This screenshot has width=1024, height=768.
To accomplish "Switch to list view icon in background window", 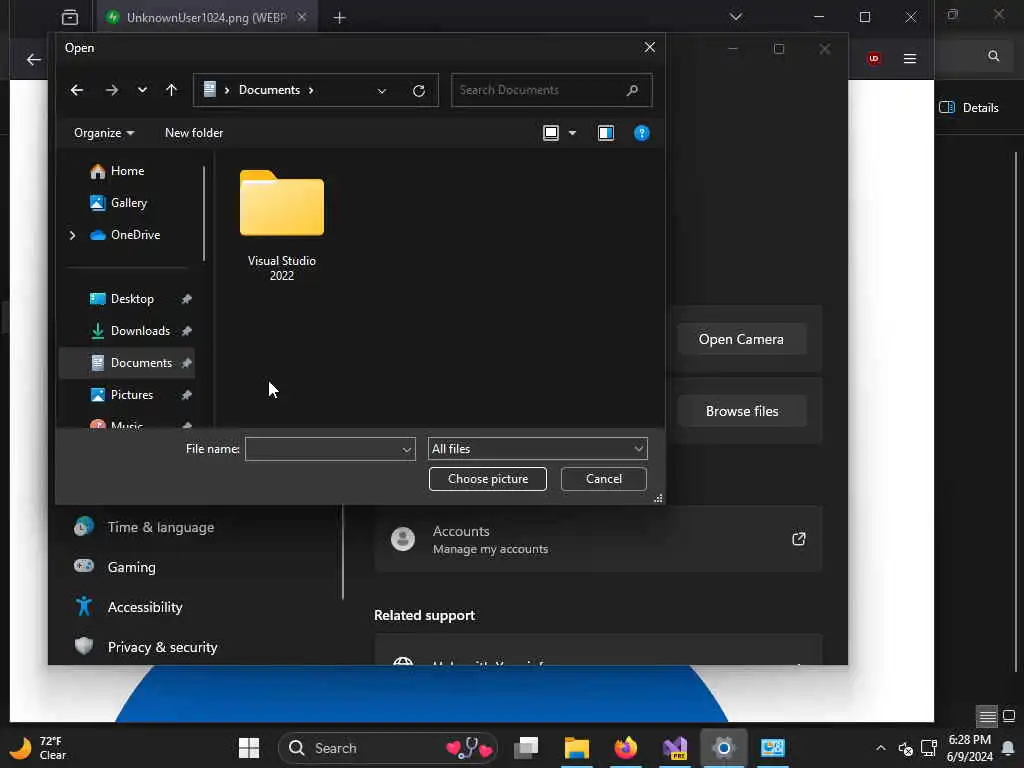I will click(987, 716).
